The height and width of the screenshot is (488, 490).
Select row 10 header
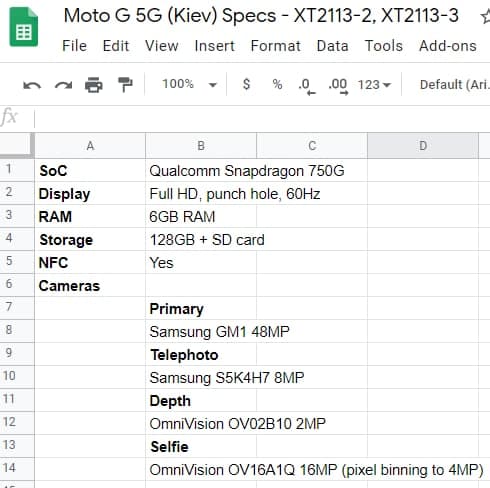tap(17, 377)
